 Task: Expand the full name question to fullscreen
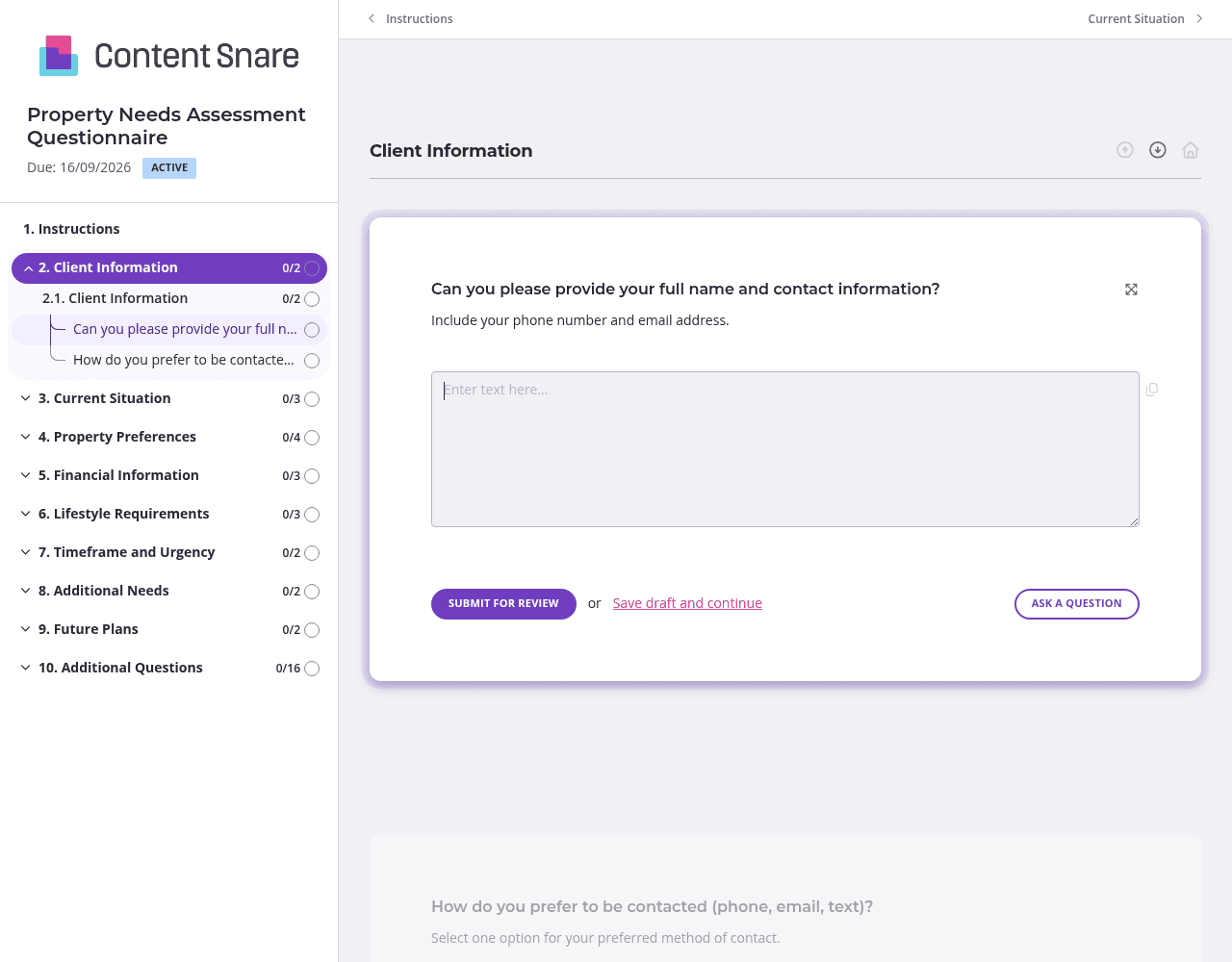pyautogui.click(x=1132, y=290)
